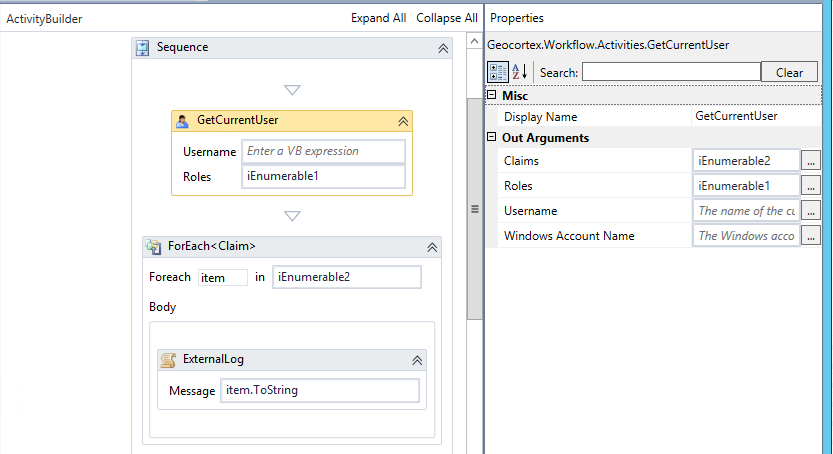Select the GetCurrentUser header title
833x454 pixels.
tap(237, 120)
